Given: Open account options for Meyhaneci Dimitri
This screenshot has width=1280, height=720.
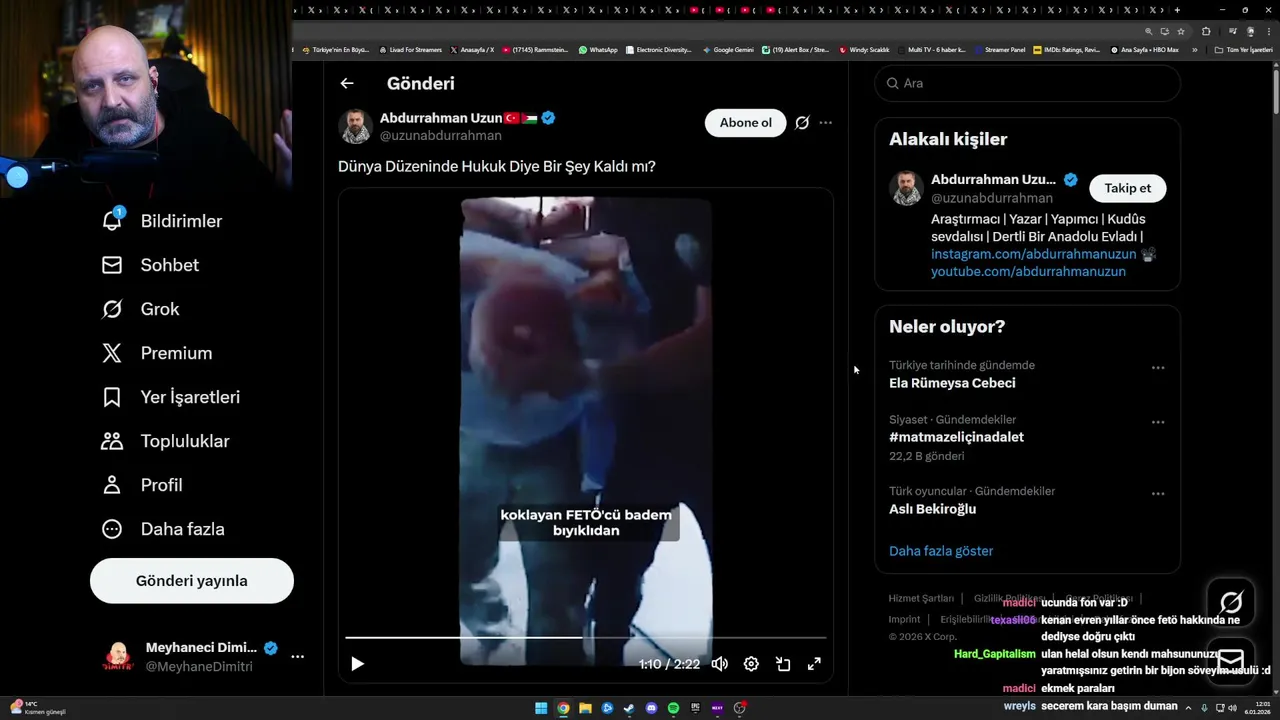Looking at the screenshot, I should pos(297,657).
